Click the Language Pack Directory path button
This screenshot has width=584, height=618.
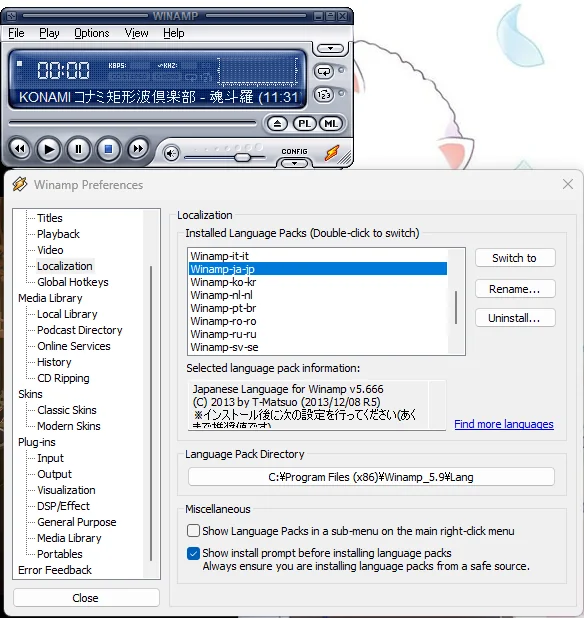(x=371, y=477)
